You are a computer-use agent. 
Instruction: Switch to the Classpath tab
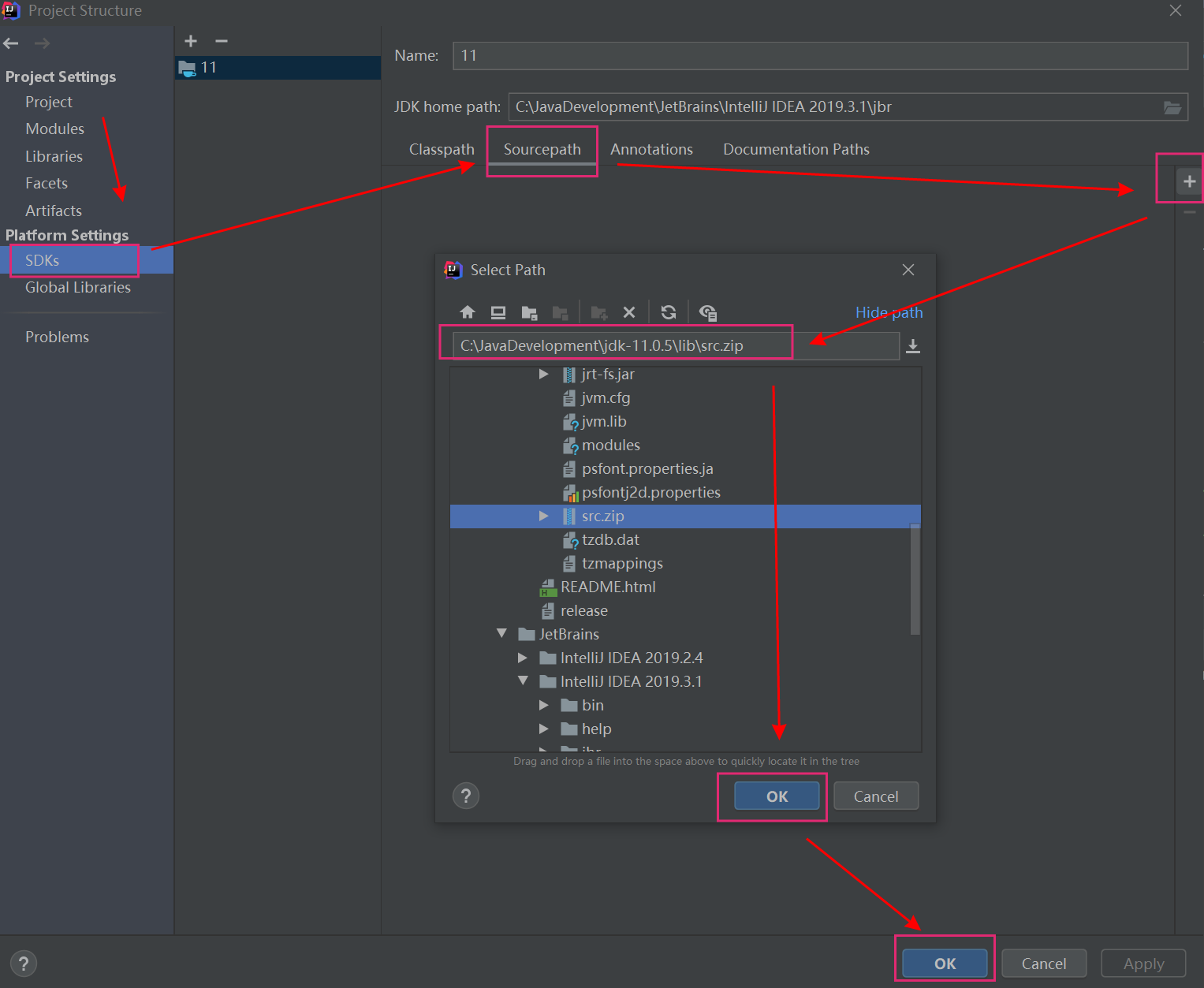(442, 149)
